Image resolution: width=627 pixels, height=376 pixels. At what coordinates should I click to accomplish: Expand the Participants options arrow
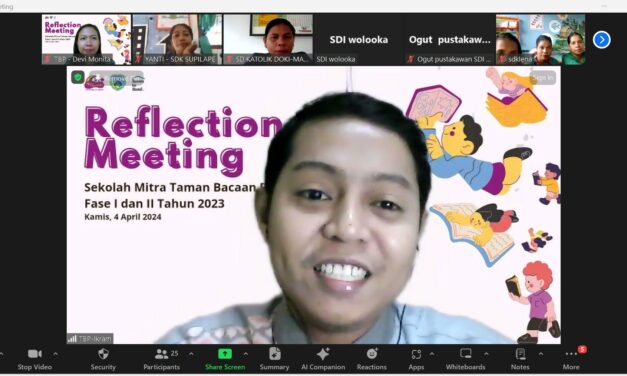(x=191, y=354)
